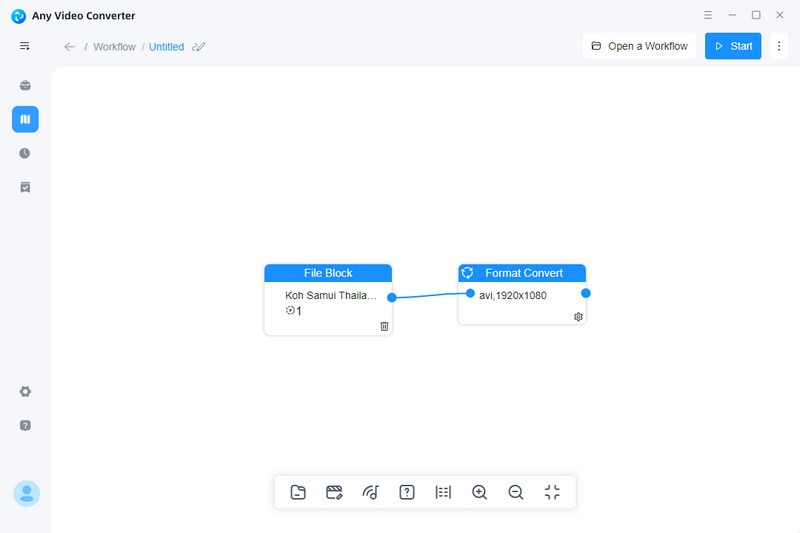Image resolution: width=800 pixels, height=533 pixels.
Task: Open the help question mark tool
Action: [407, 492]
